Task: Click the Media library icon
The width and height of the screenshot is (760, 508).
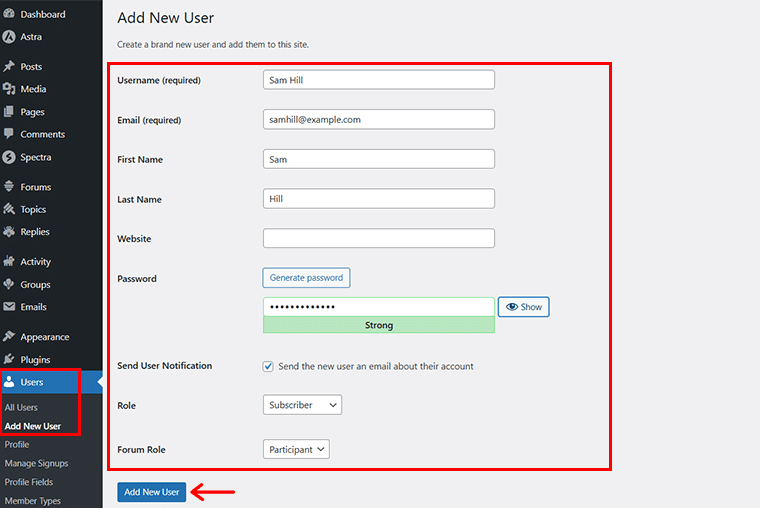Action: (9, 89)
